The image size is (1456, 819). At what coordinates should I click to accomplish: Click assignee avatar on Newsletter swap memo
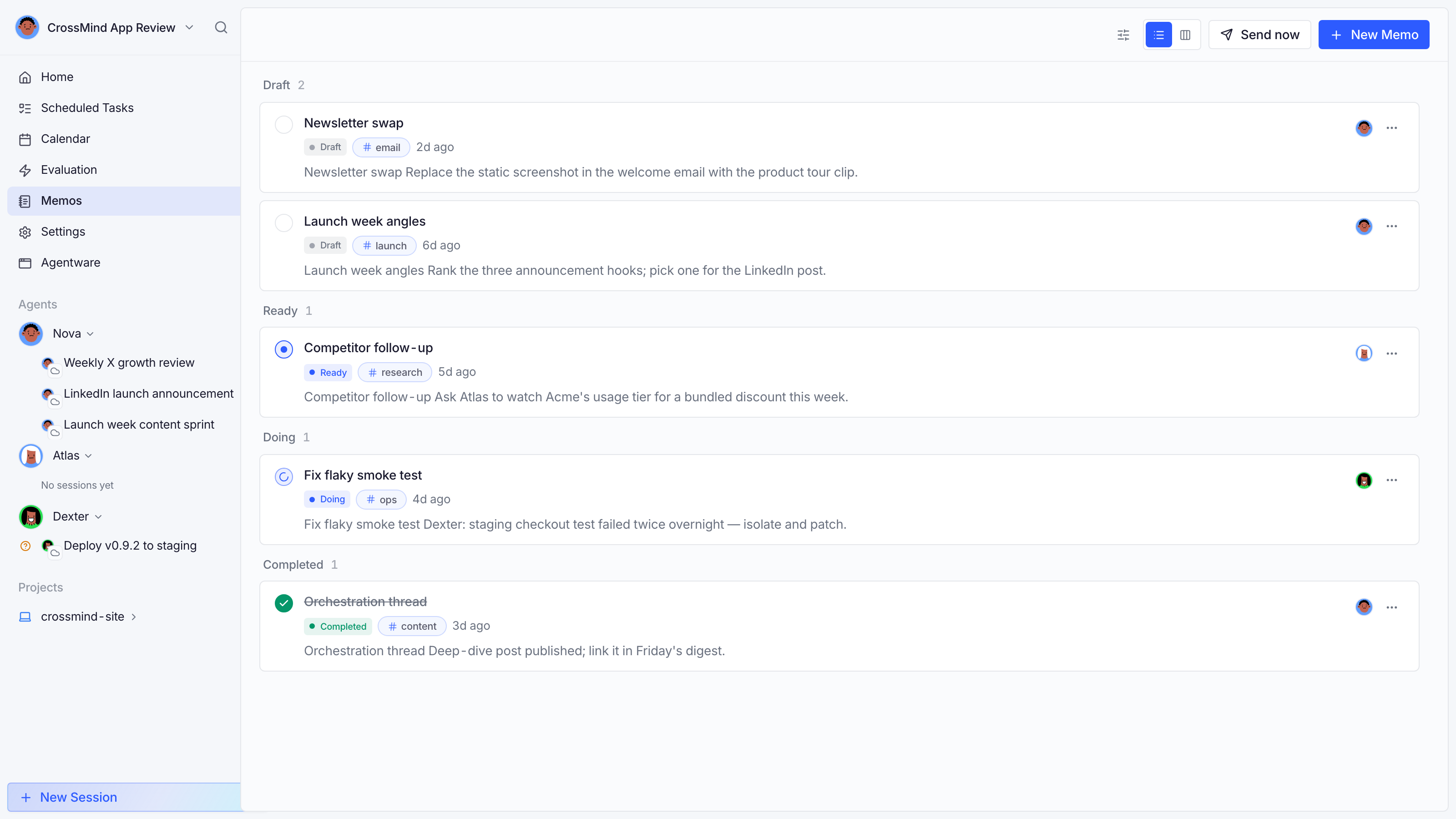tap(1364, 128)
